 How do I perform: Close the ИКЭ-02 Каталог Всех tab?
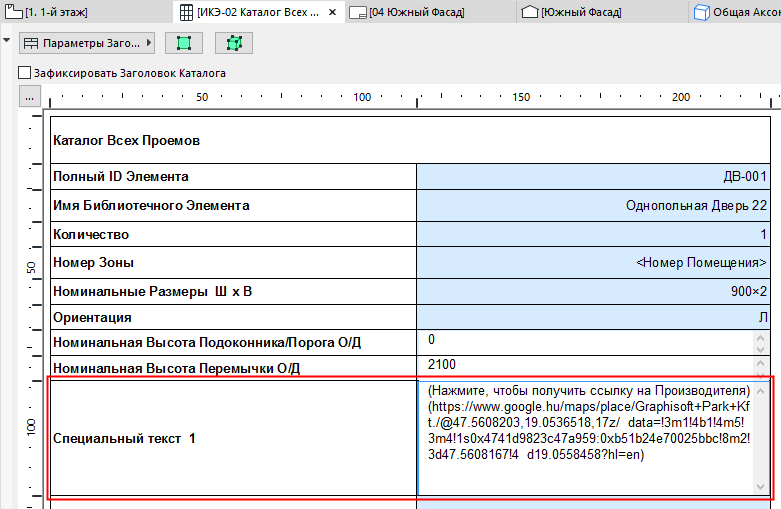pyautogui.click(x=333, y=12)
